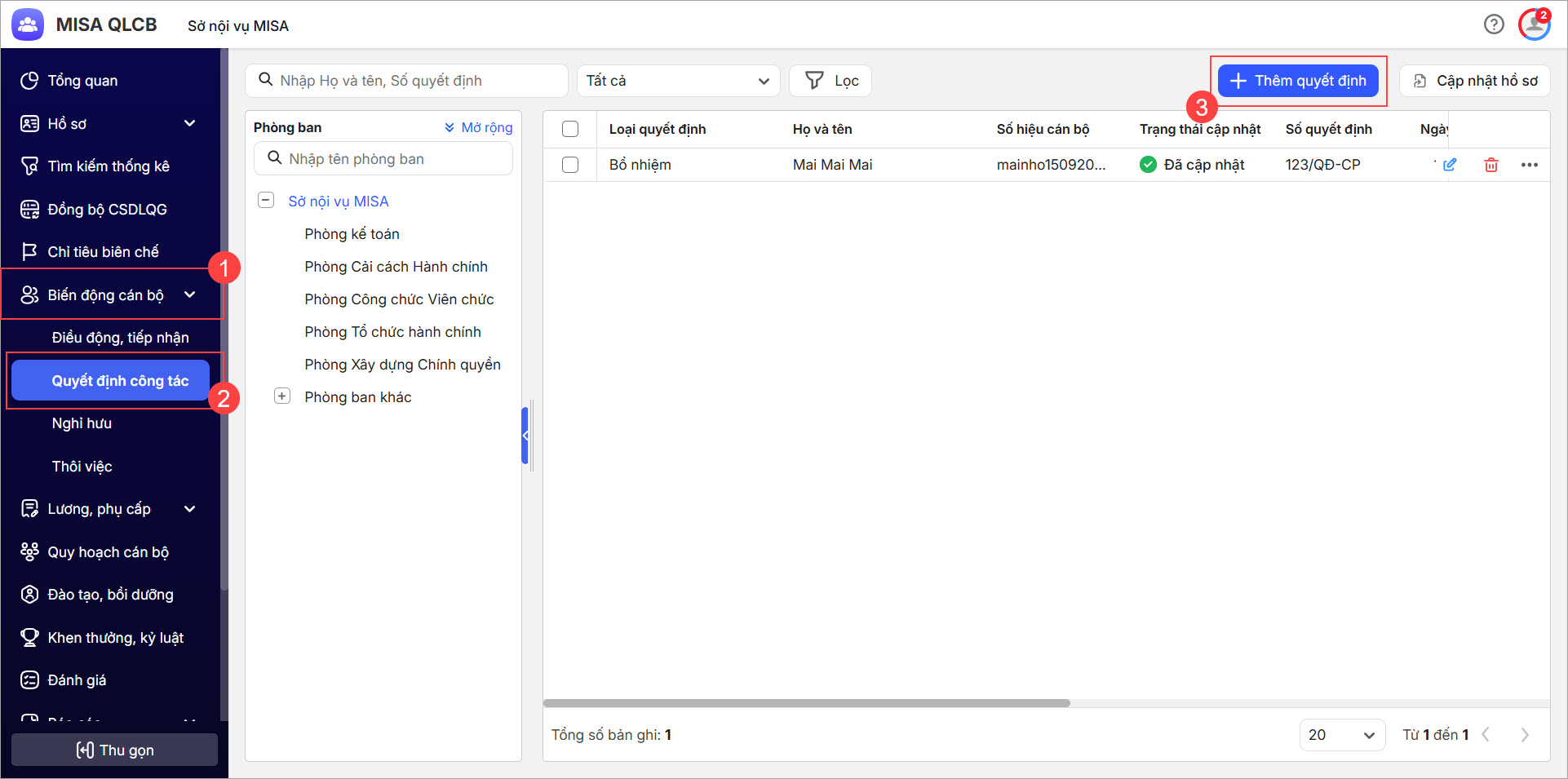Click the Cập nhật hồ sơ button

pos(1475,81)
